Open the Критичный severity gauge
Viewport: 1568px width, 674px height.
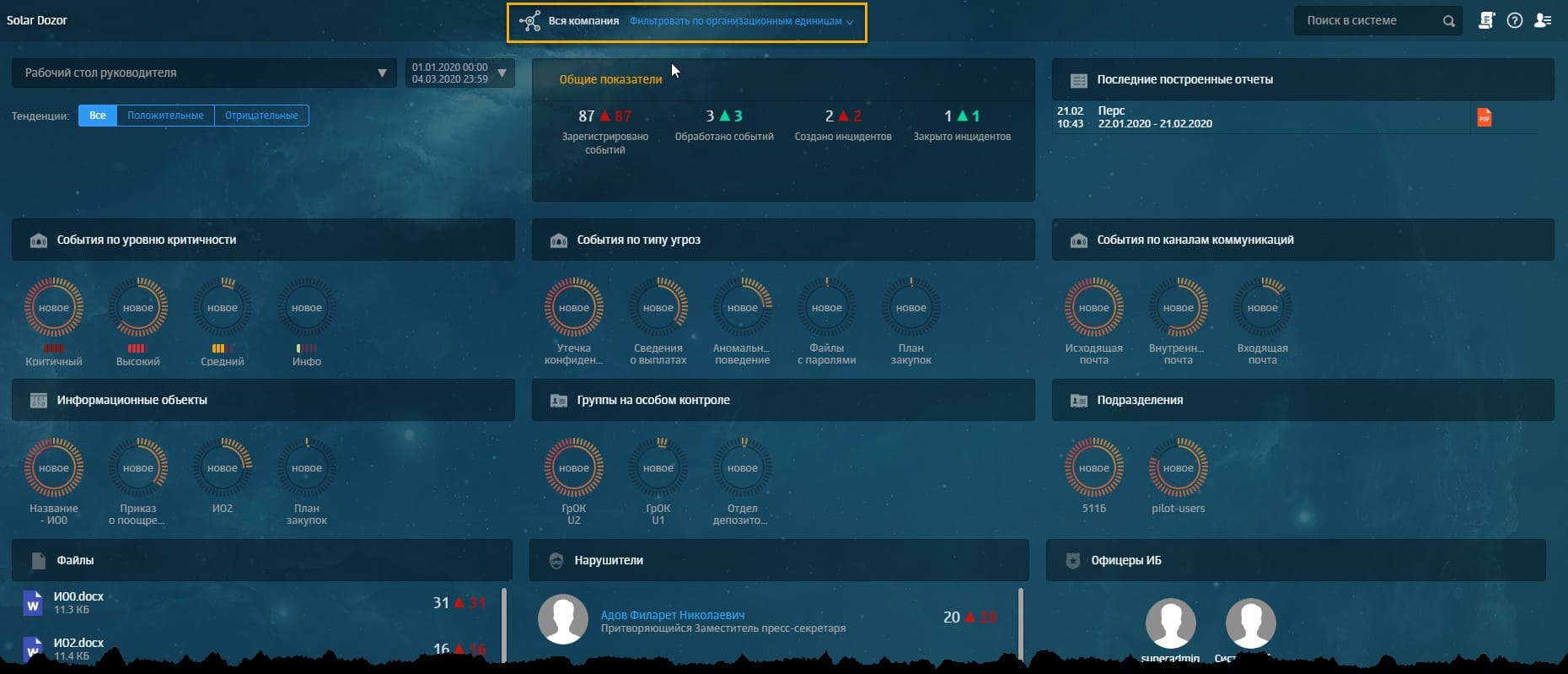54,308
